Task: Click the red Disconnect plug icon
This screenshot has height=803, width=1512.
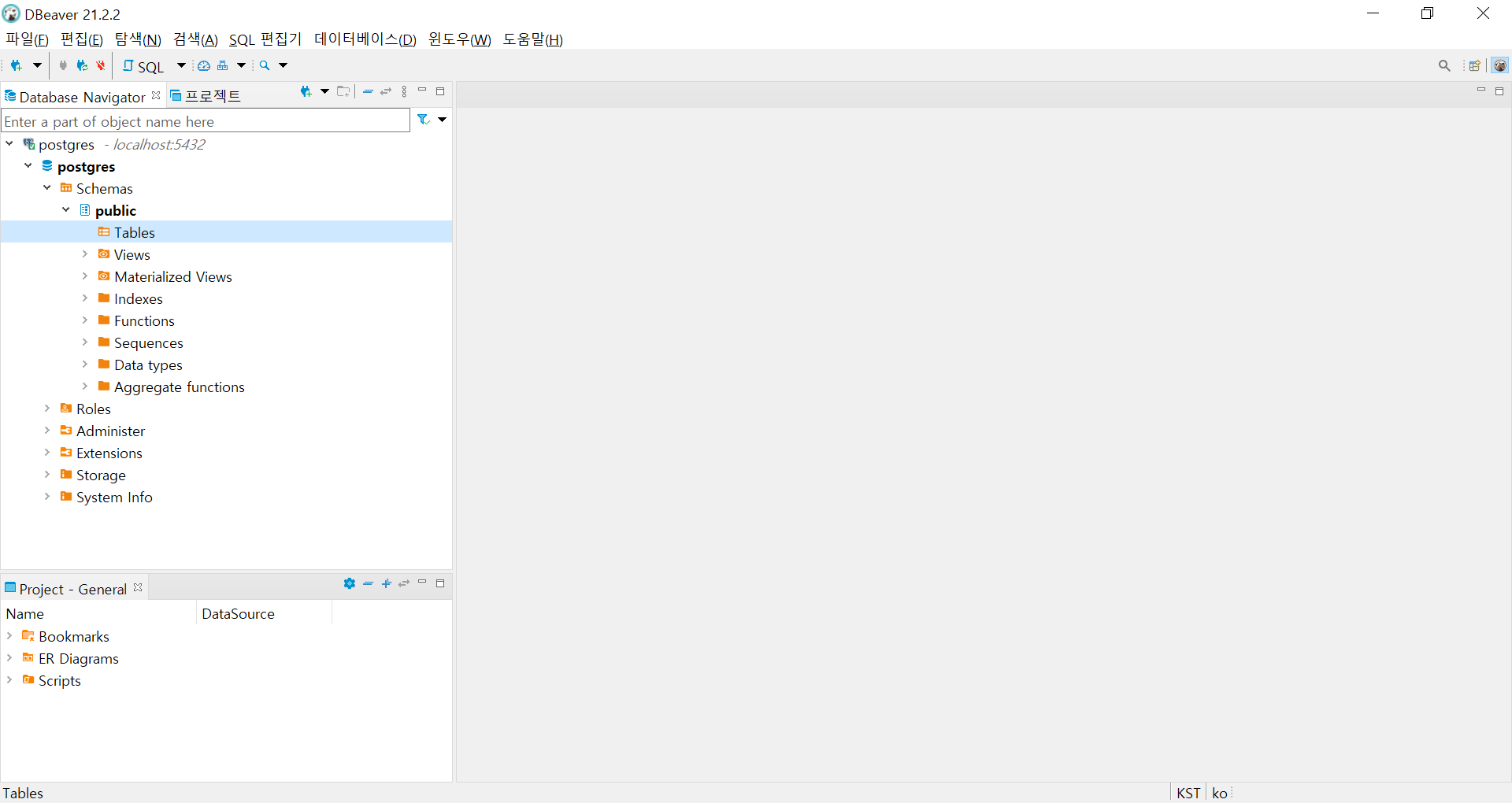Action: [x=101, y=66]
